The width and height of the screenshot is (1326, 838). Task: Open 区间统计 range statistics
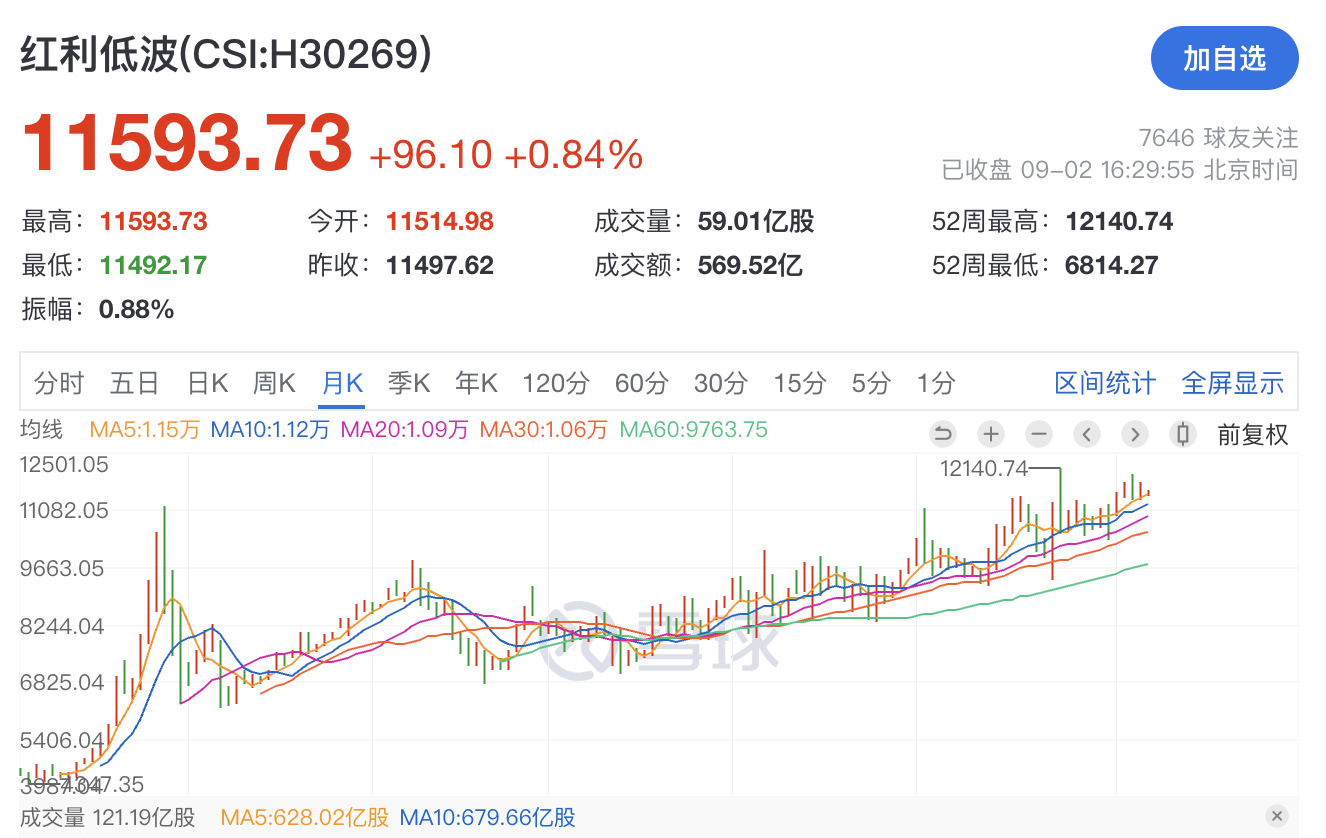(1104, 383)
